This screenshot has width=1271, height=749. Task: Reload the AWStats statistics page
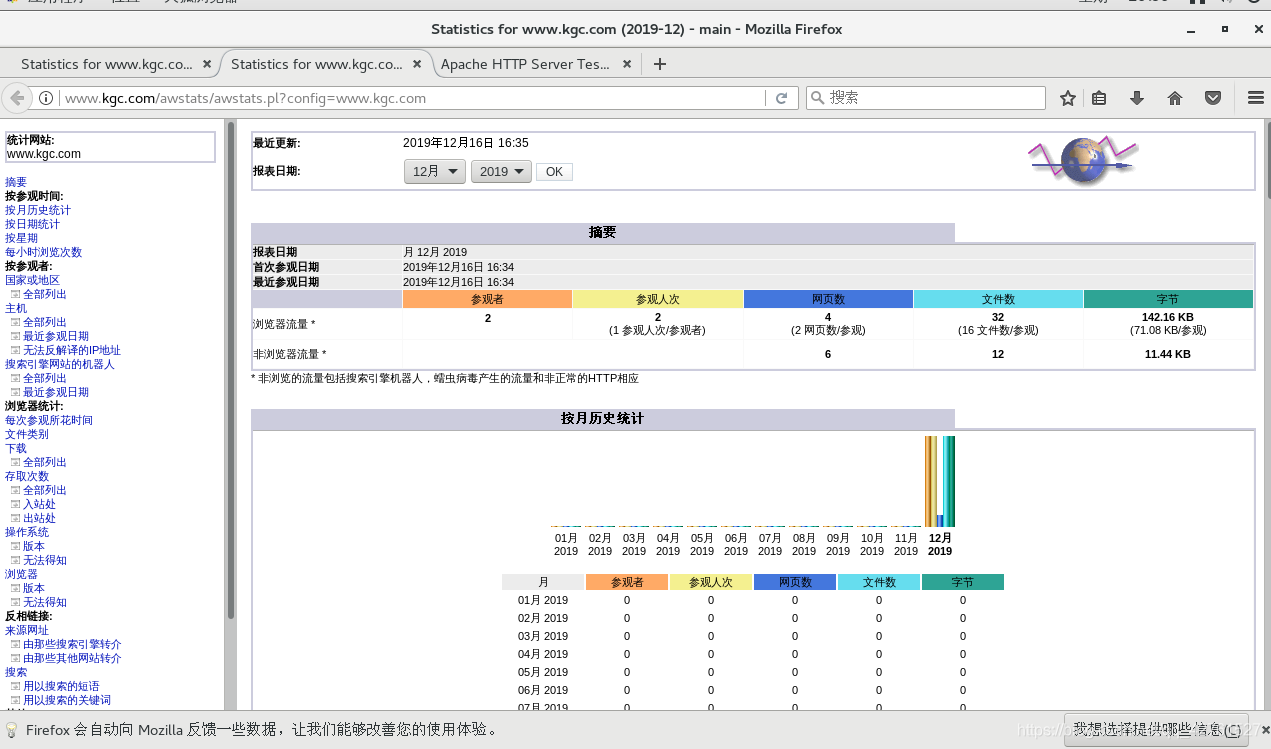tap(781, 98)
